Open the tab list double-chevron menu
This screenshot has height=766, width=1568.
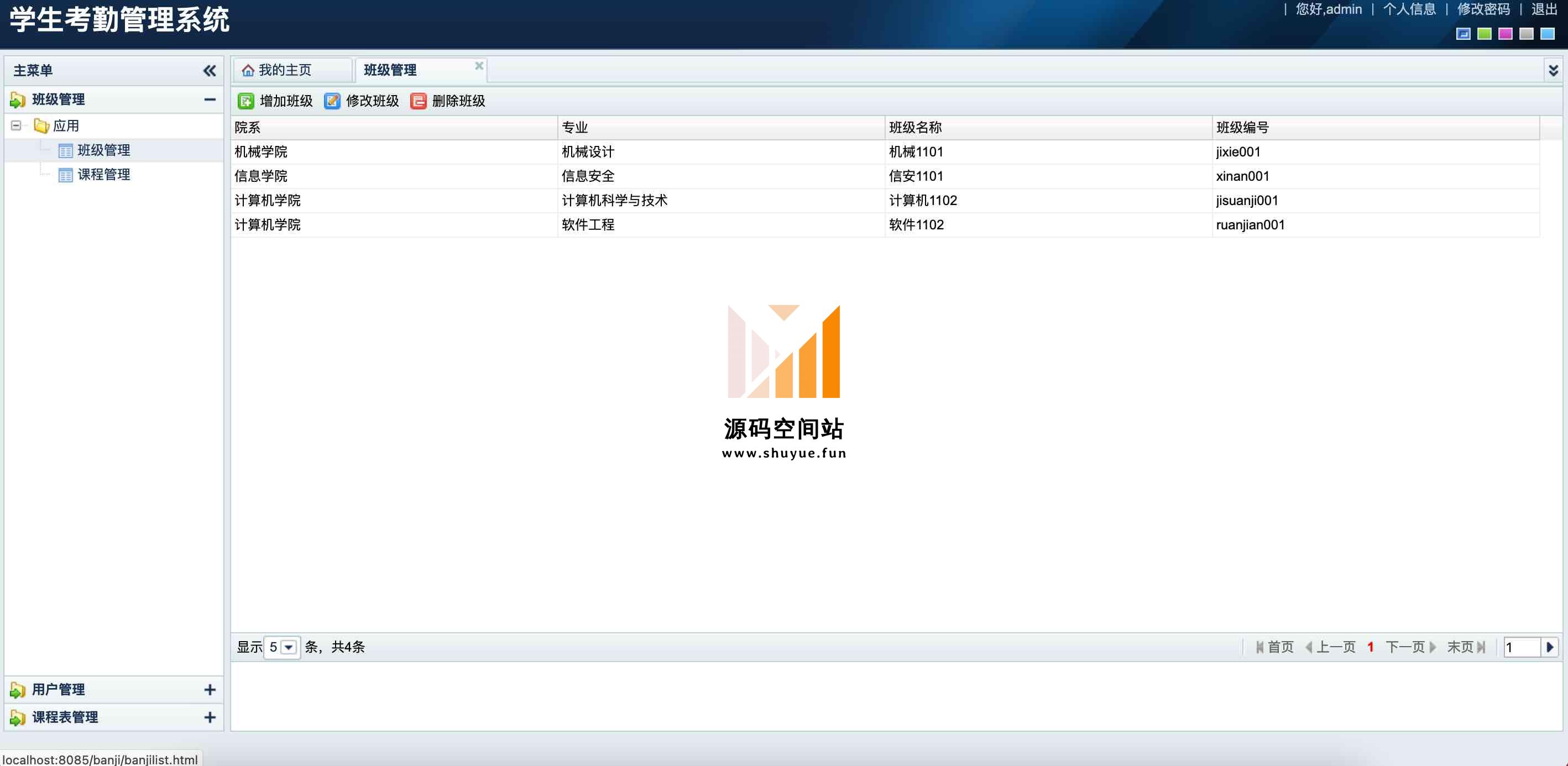tap(1554, 71)
